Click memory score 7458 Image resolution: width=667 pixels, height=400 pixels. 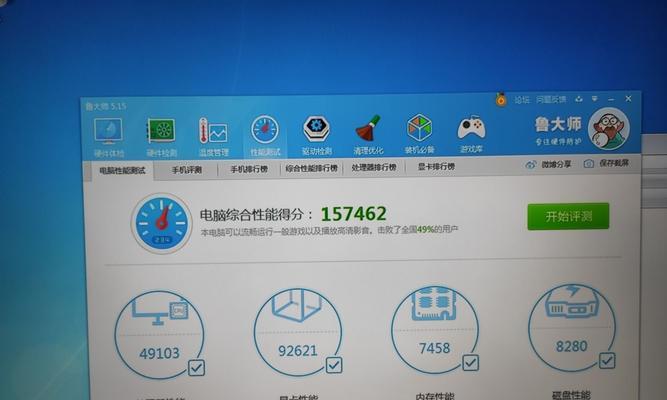434,348
